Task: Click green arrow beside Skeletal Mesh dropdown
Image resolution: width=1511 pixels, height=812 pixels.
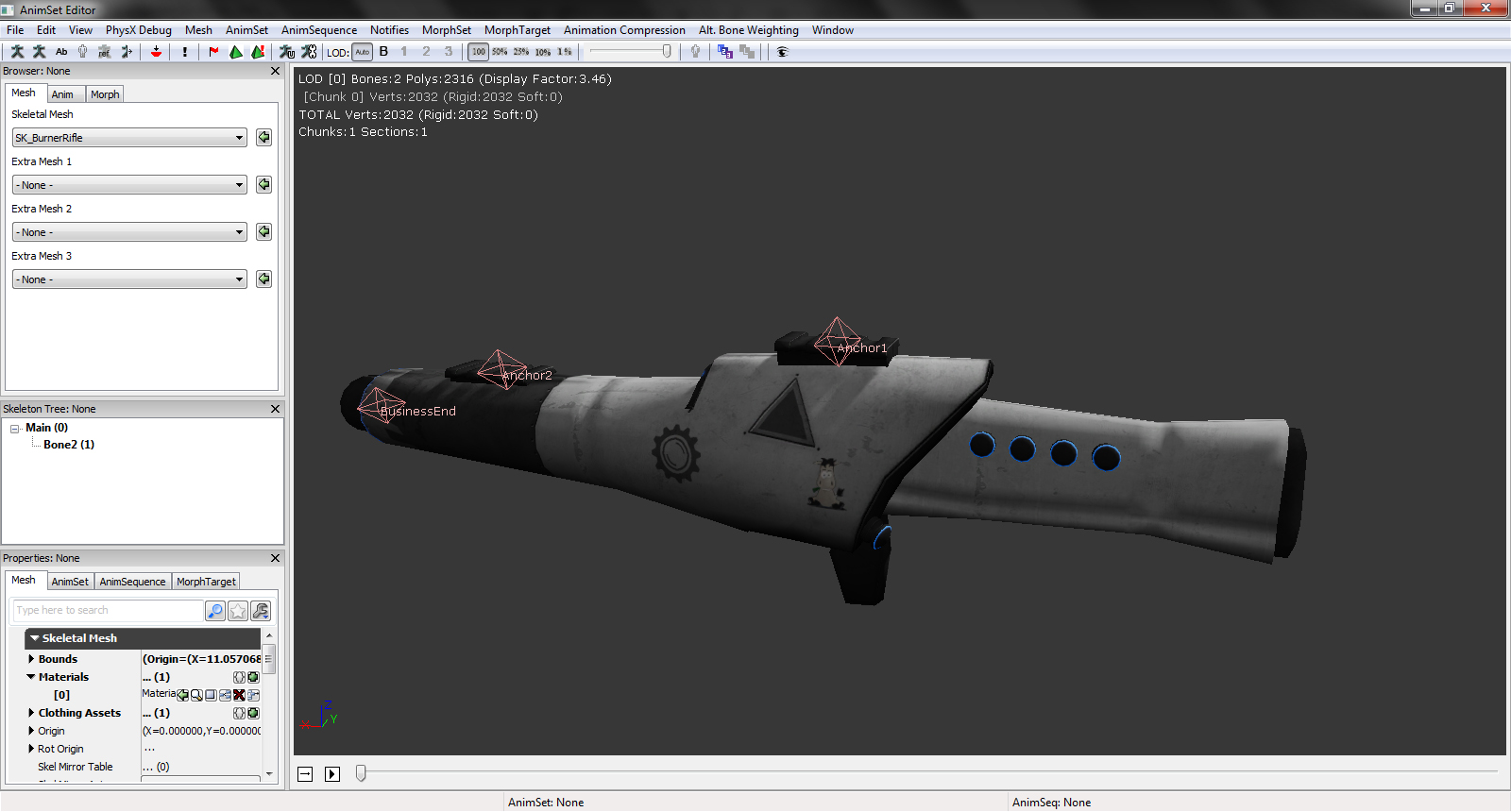Action: pos(263,138)
